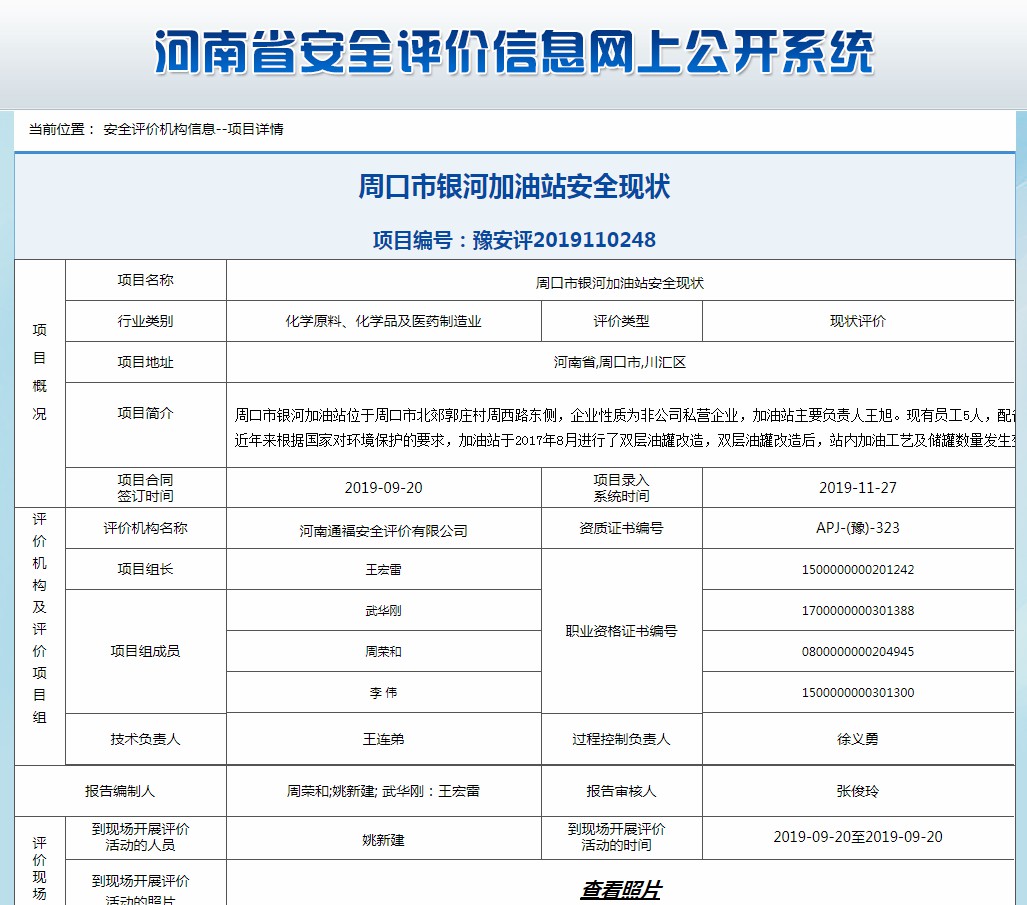Click the 技术负责人 label cell
The height and width of the screenshot is (905, 1027).
click(x=145, y=739)
